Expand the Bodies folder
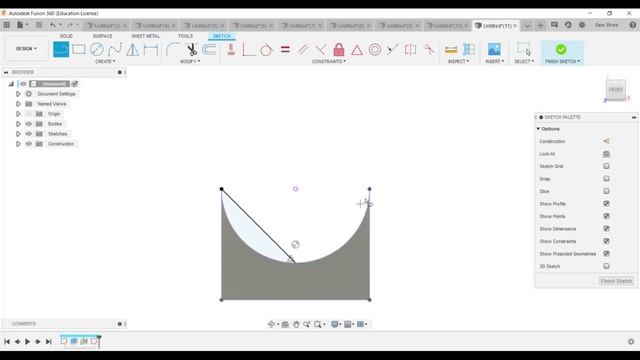This screenshot has height=360, width=640. tap(18, 124)
